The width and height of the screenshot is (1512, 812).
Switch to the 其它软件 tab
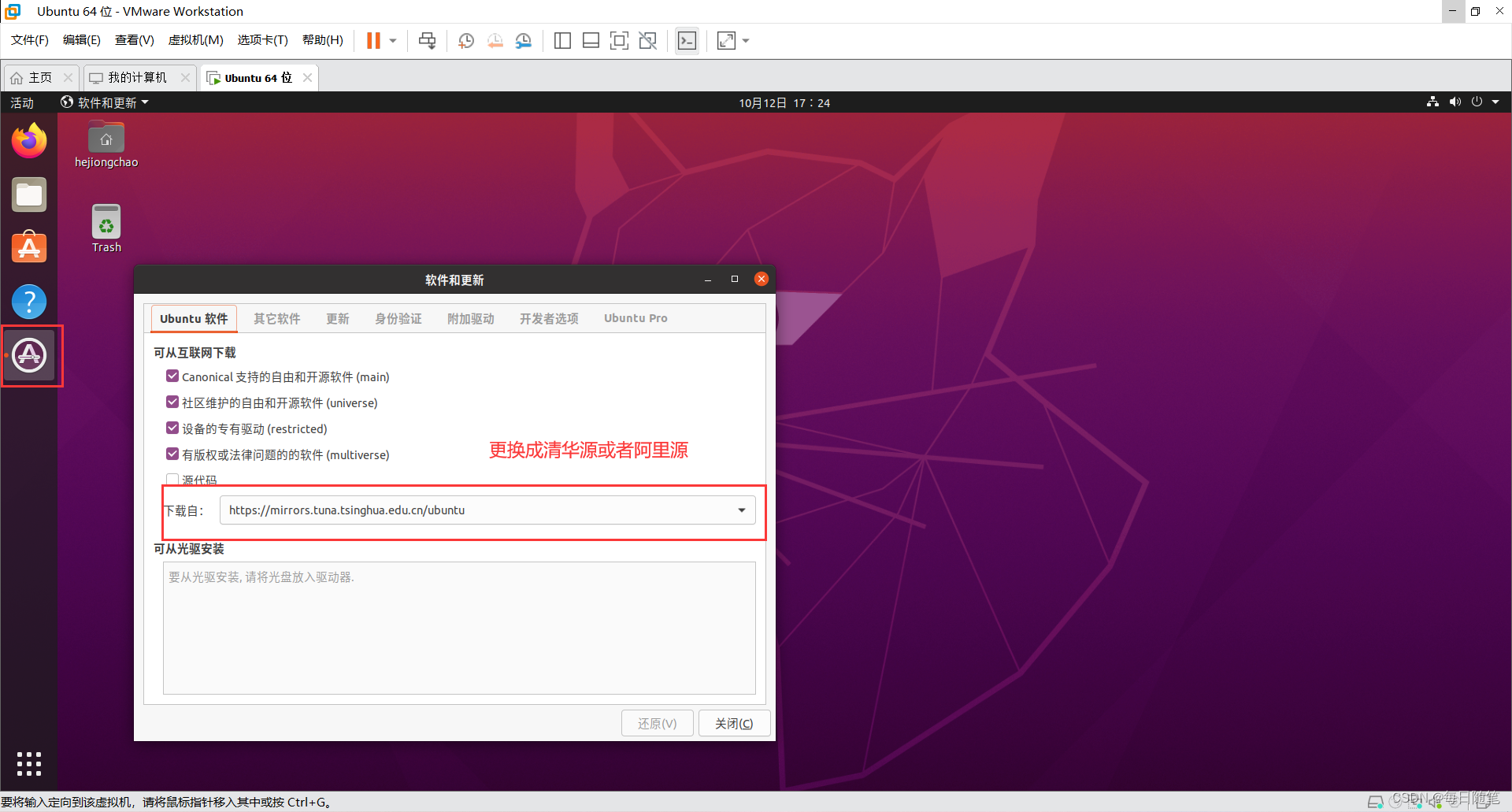coord(277,318)
